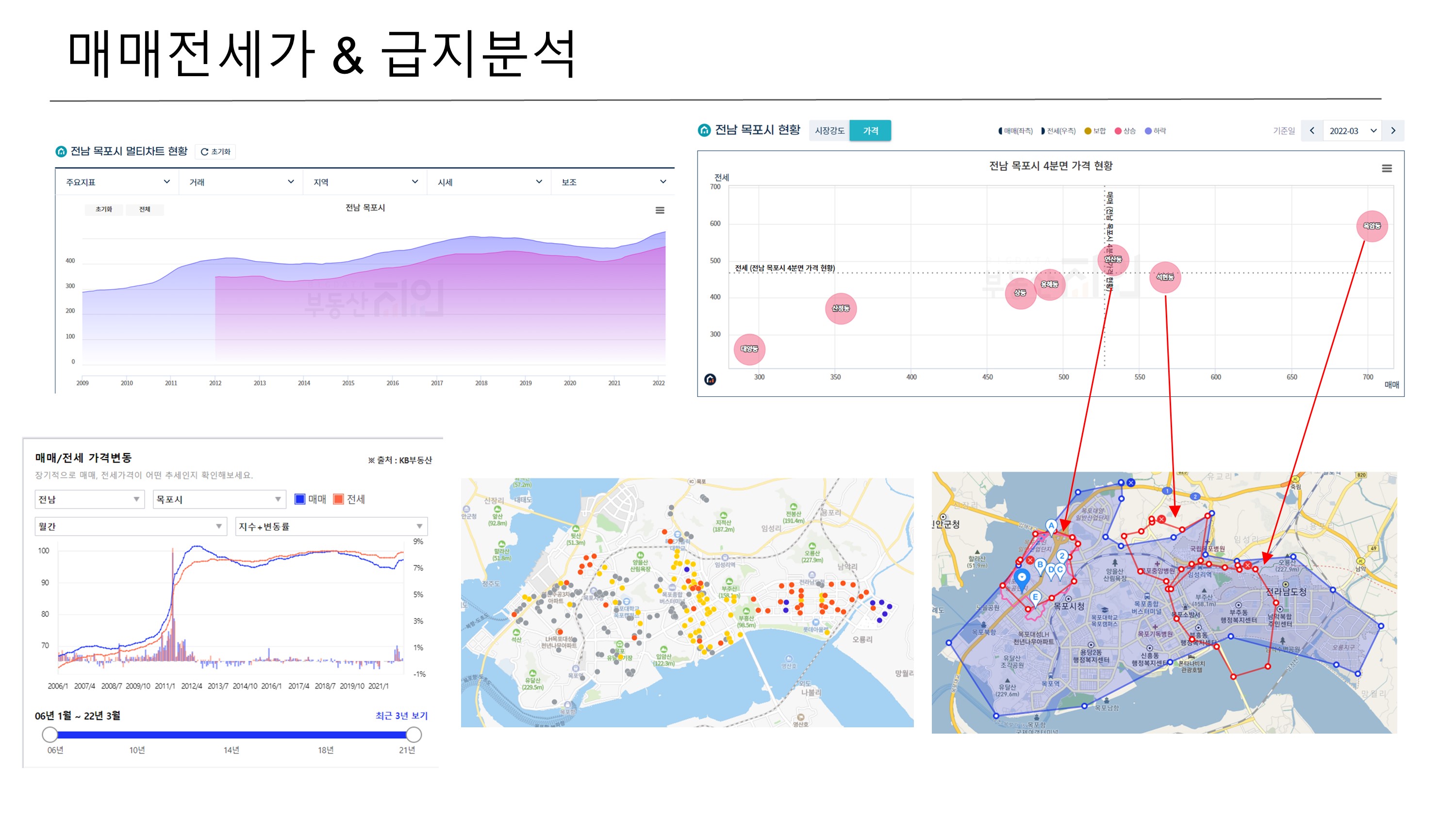The image size is (1456, 819).
Task: Switch to the 가격 tab
Action: click(x=870, y=131)
